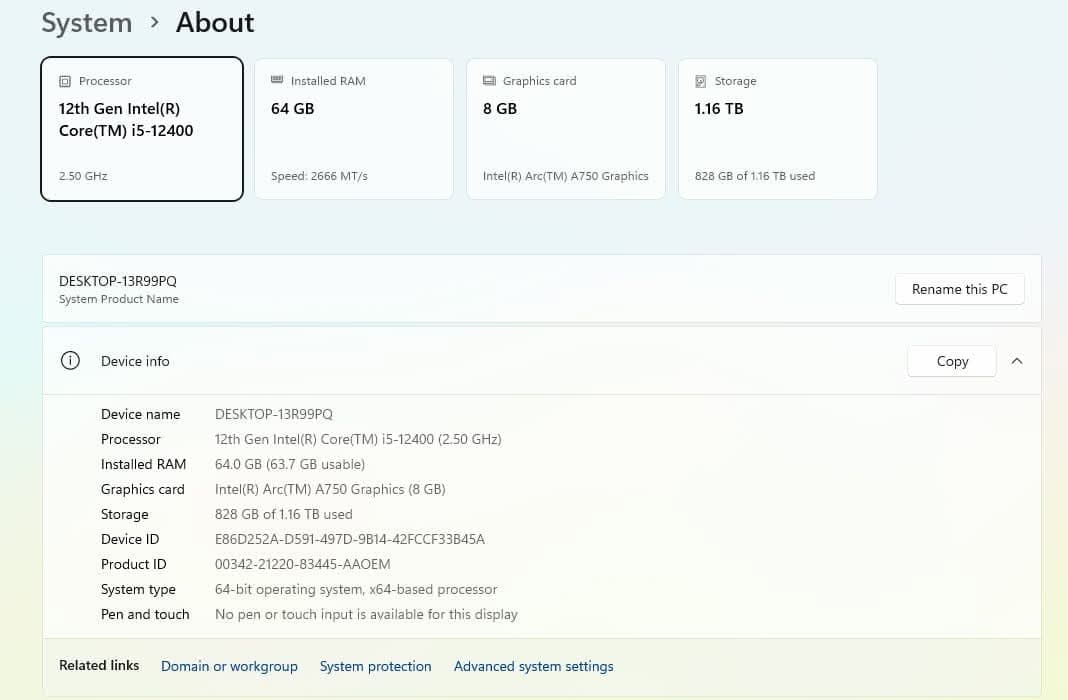Click the Device info circle icon
The image size is (1068, 700).
click(70, 360)
